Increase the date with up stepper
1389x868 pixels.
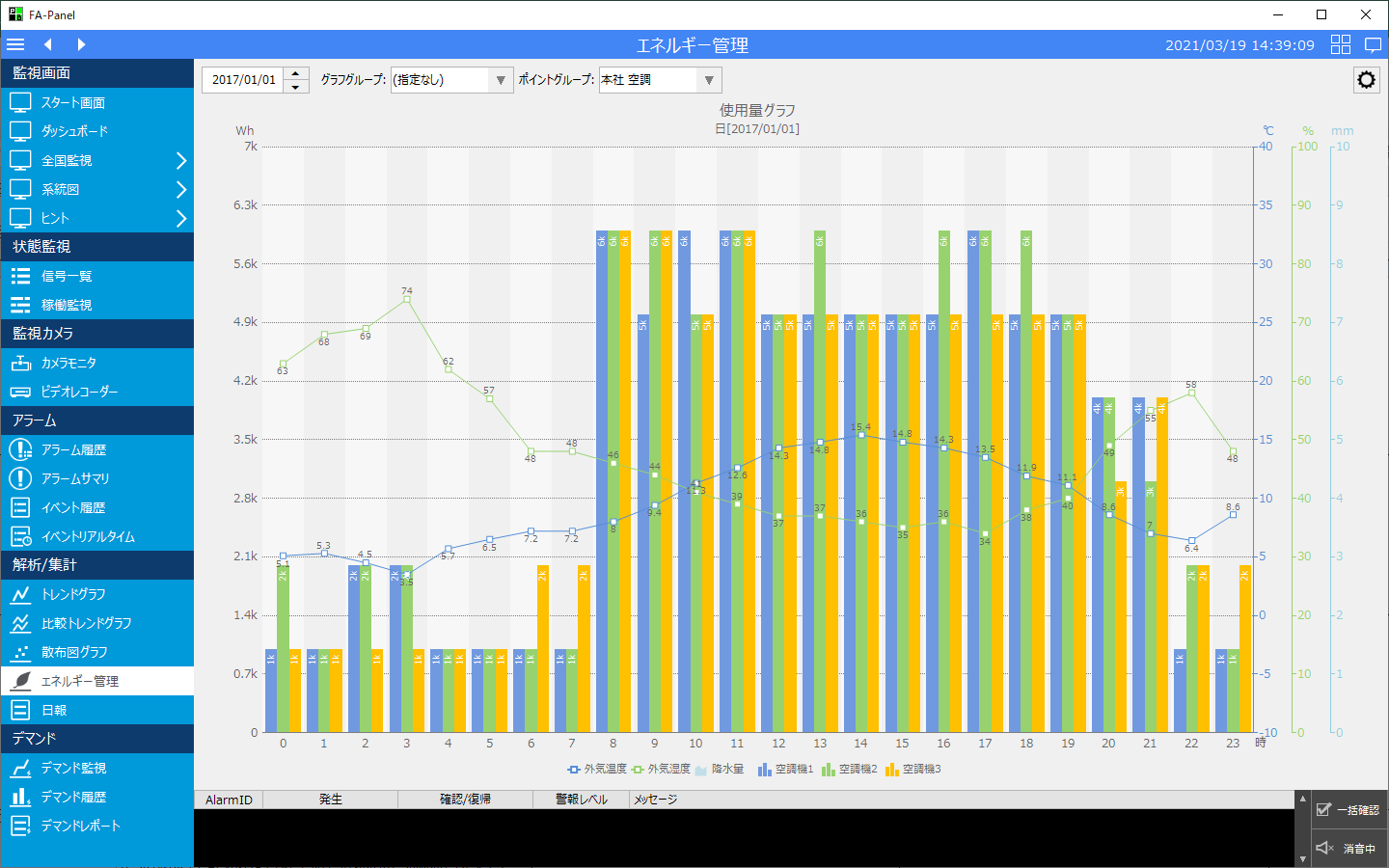pos(296,73)
